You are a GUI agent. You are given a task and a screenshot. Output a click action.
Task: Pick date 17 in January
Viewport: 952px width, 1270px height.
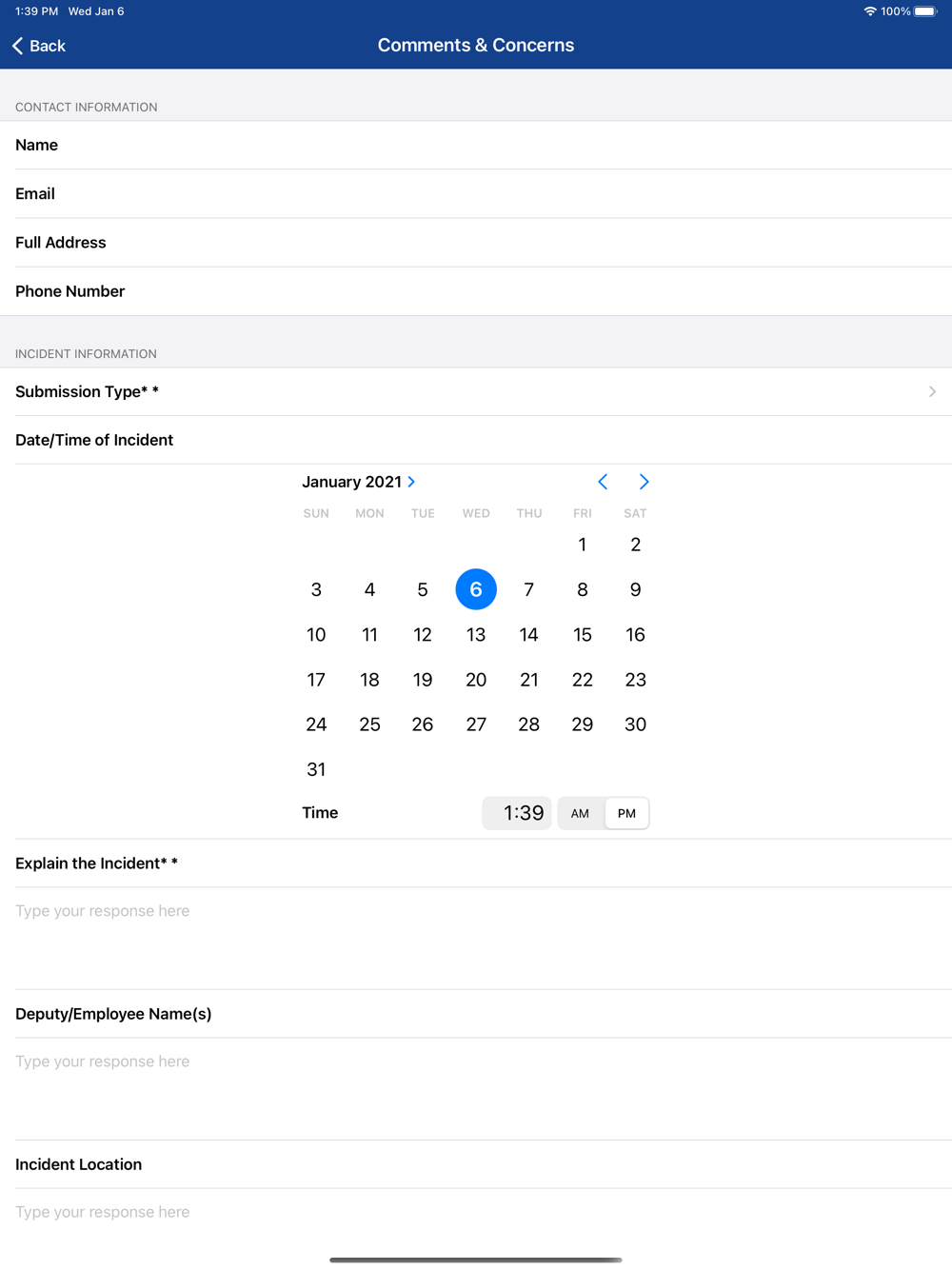[316, 680]
